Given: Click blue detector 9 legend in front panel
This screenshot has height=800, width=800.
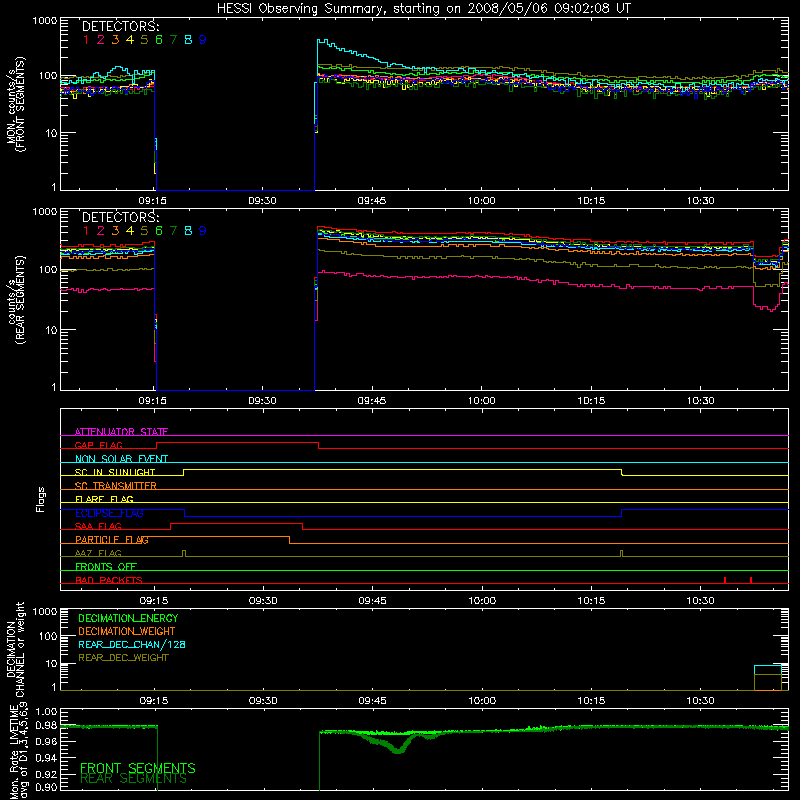Looking at the screenshot, I should (x=203, y=40).
